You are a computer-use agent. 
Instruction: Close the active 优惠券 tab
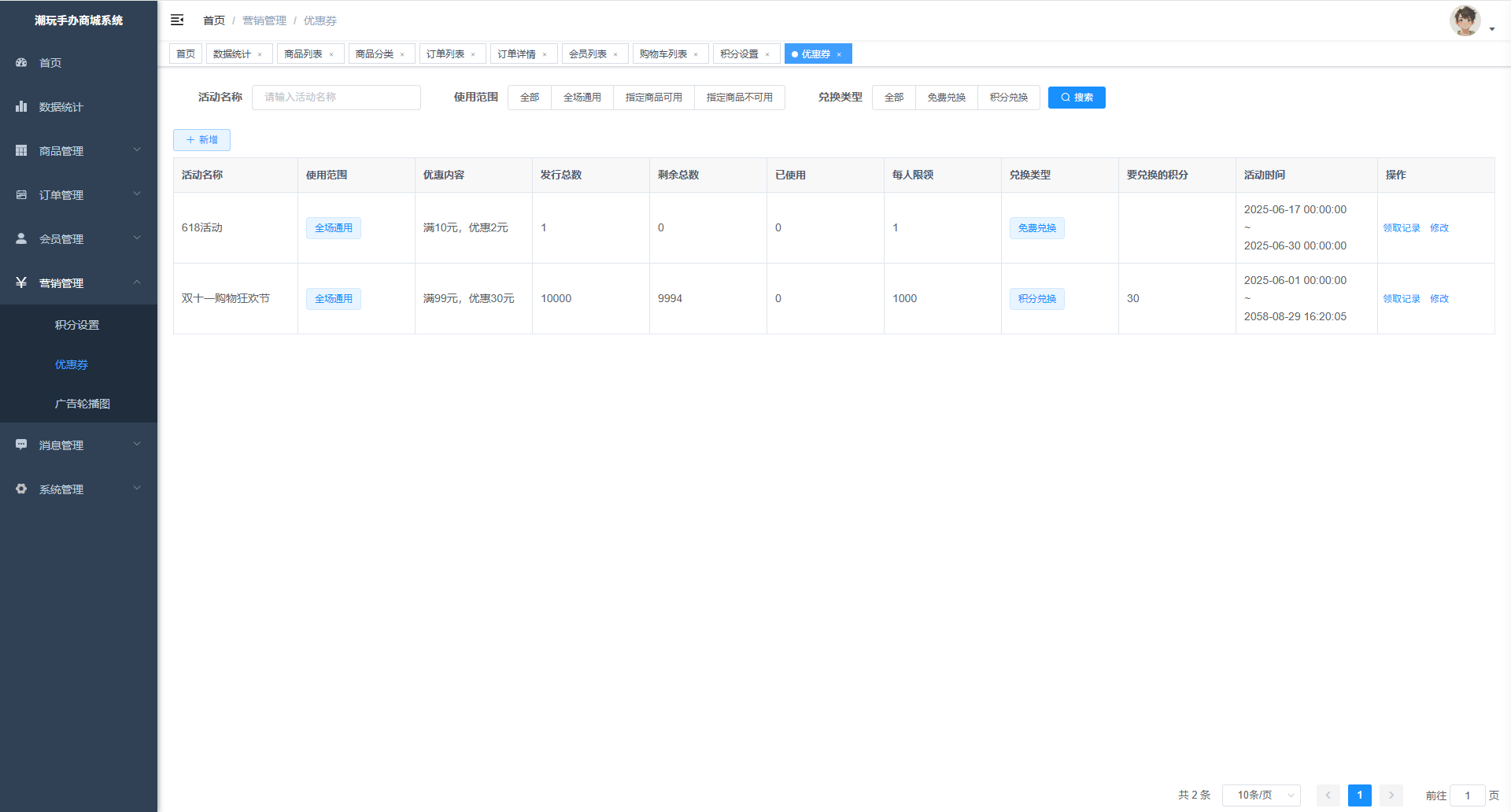point(839,54)
